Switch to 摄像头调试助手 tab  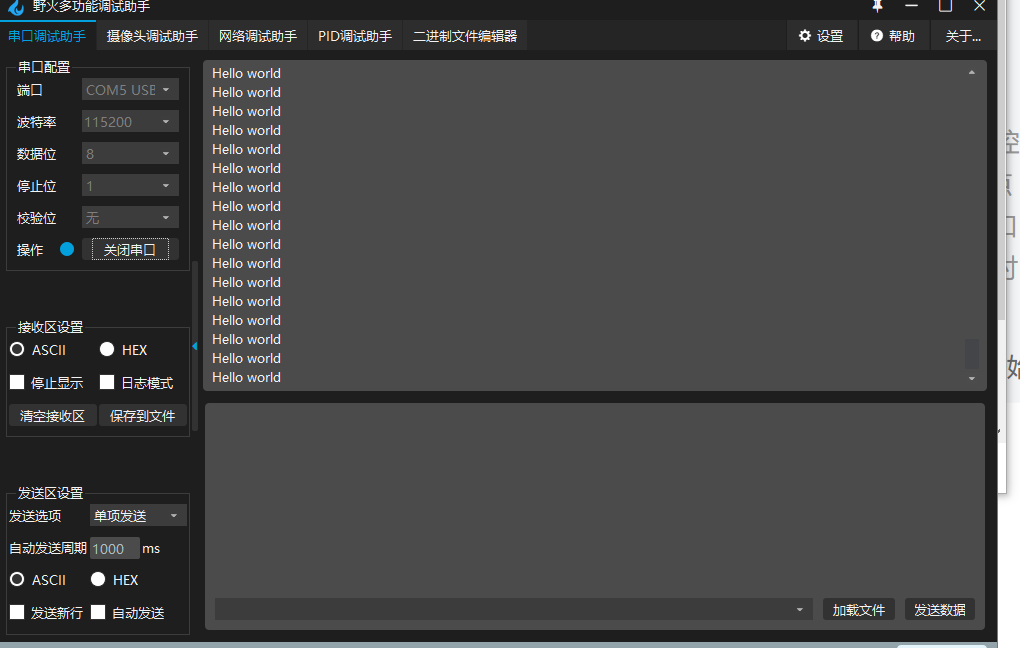click(x=152, y=36)
